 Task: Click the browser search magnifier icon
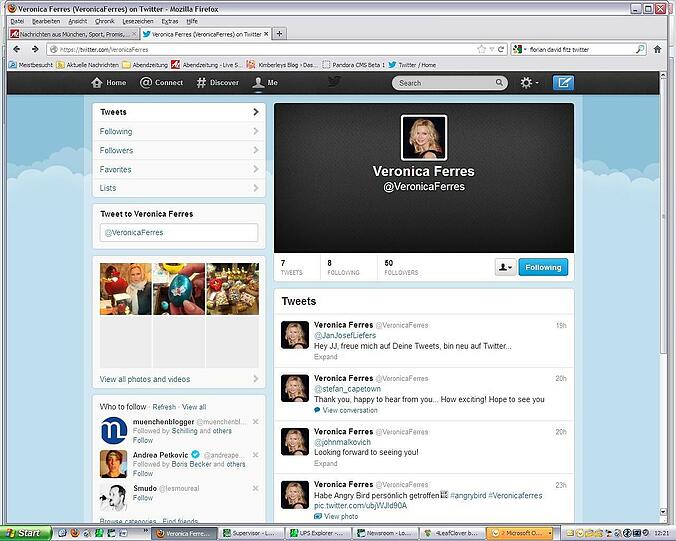coord(640,49)
